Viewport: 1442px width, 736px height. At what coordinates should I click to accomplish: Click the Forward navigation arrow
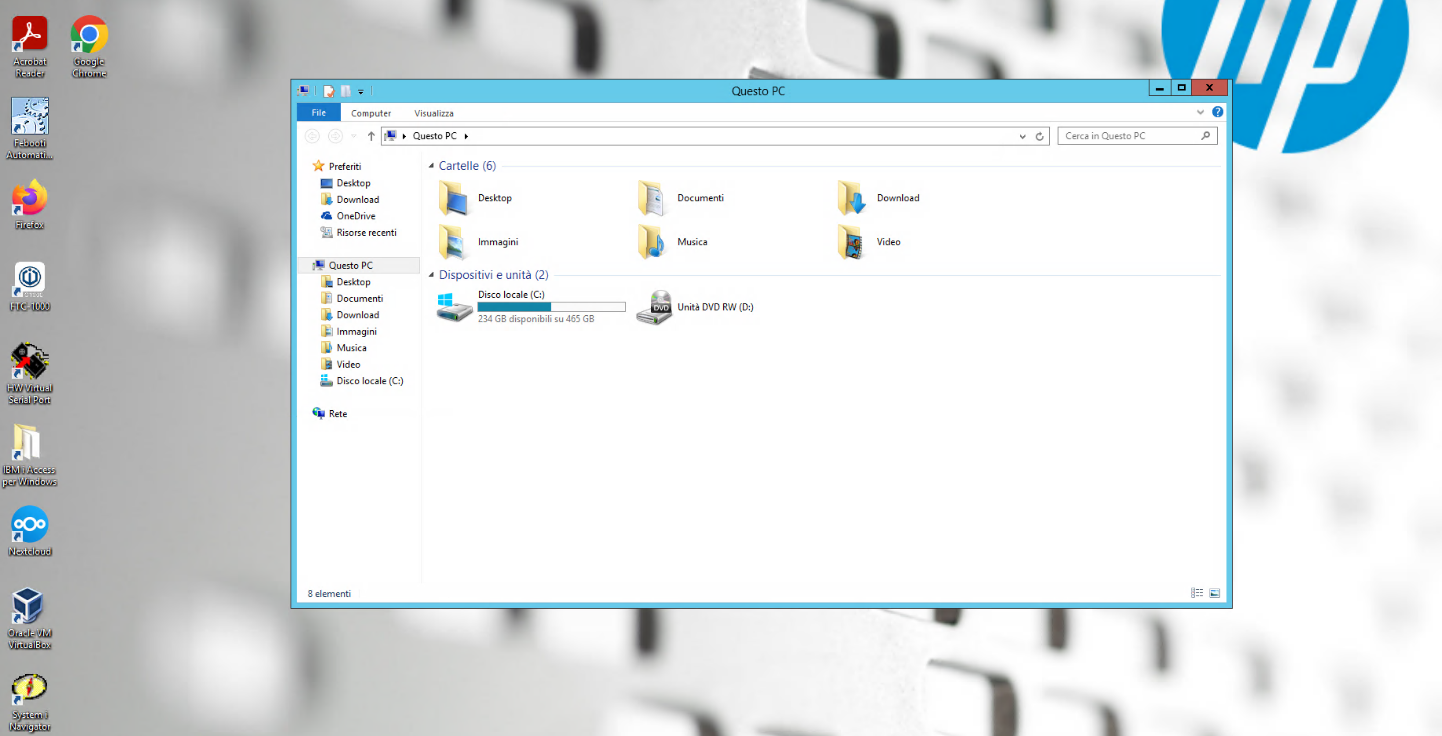(336, 136)
